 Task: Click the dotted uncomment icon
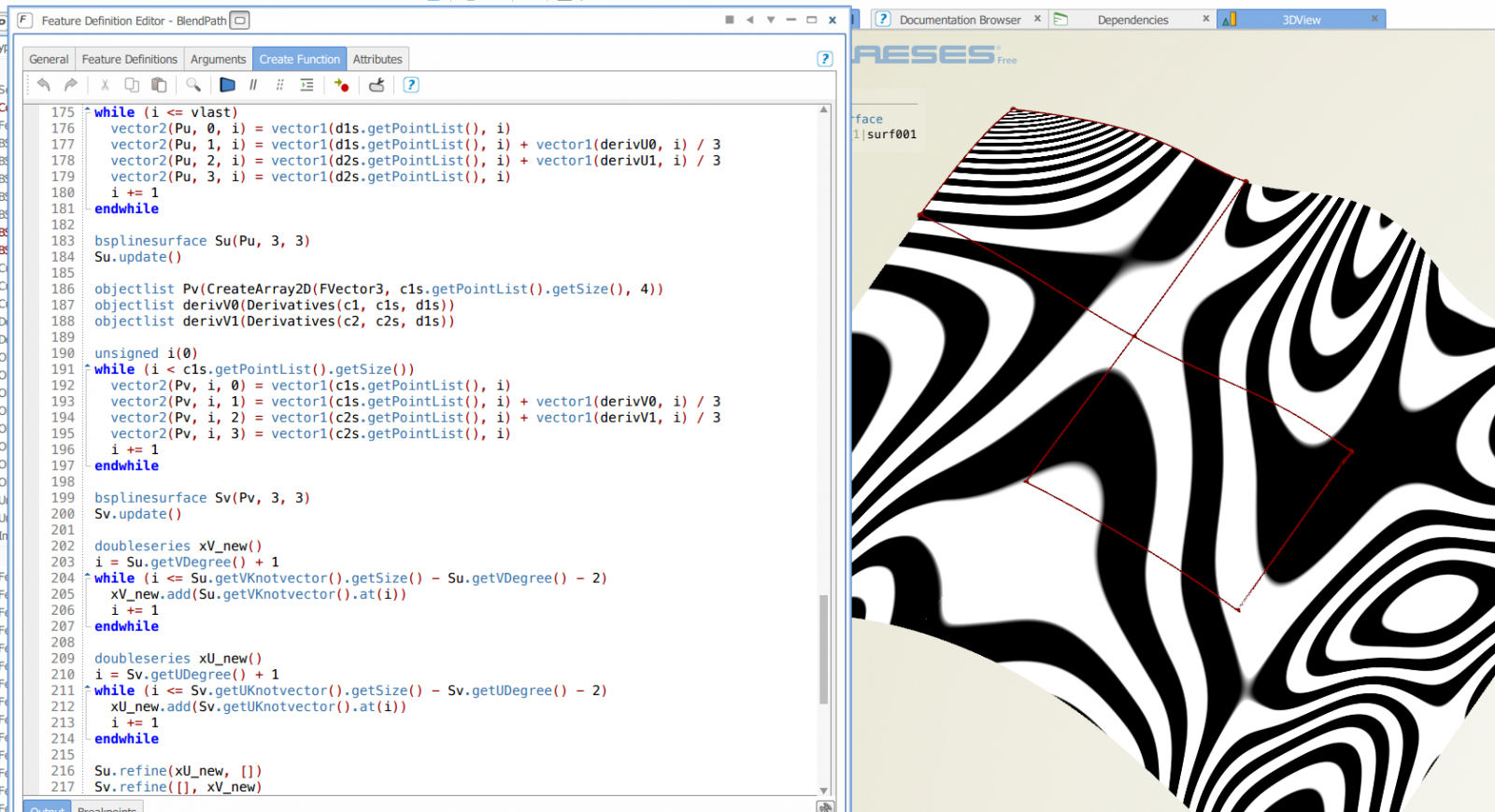(279, 85)
